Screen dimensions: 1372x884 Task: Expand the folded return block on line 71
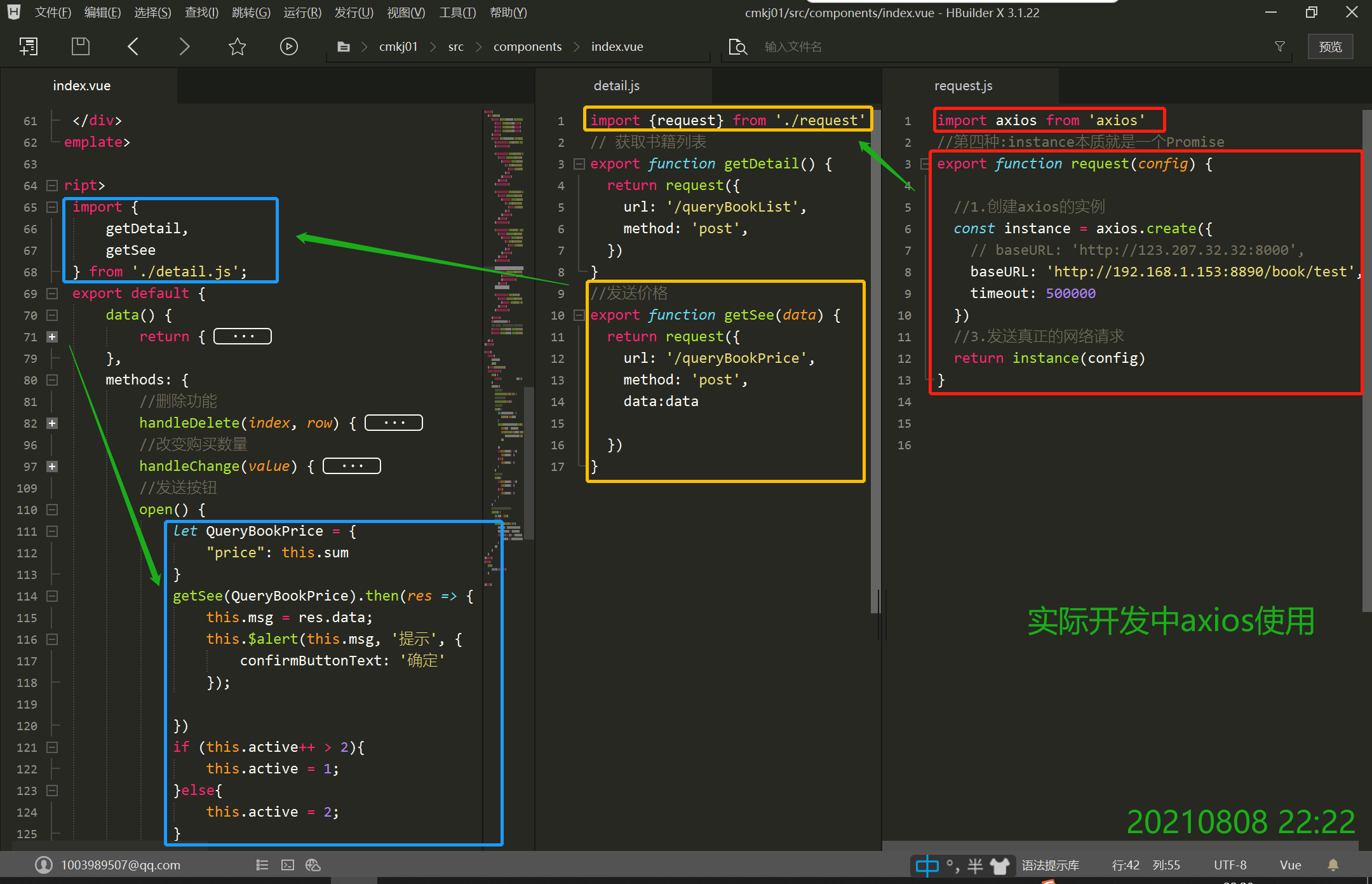pyautogui.click(x=52, y=337)
